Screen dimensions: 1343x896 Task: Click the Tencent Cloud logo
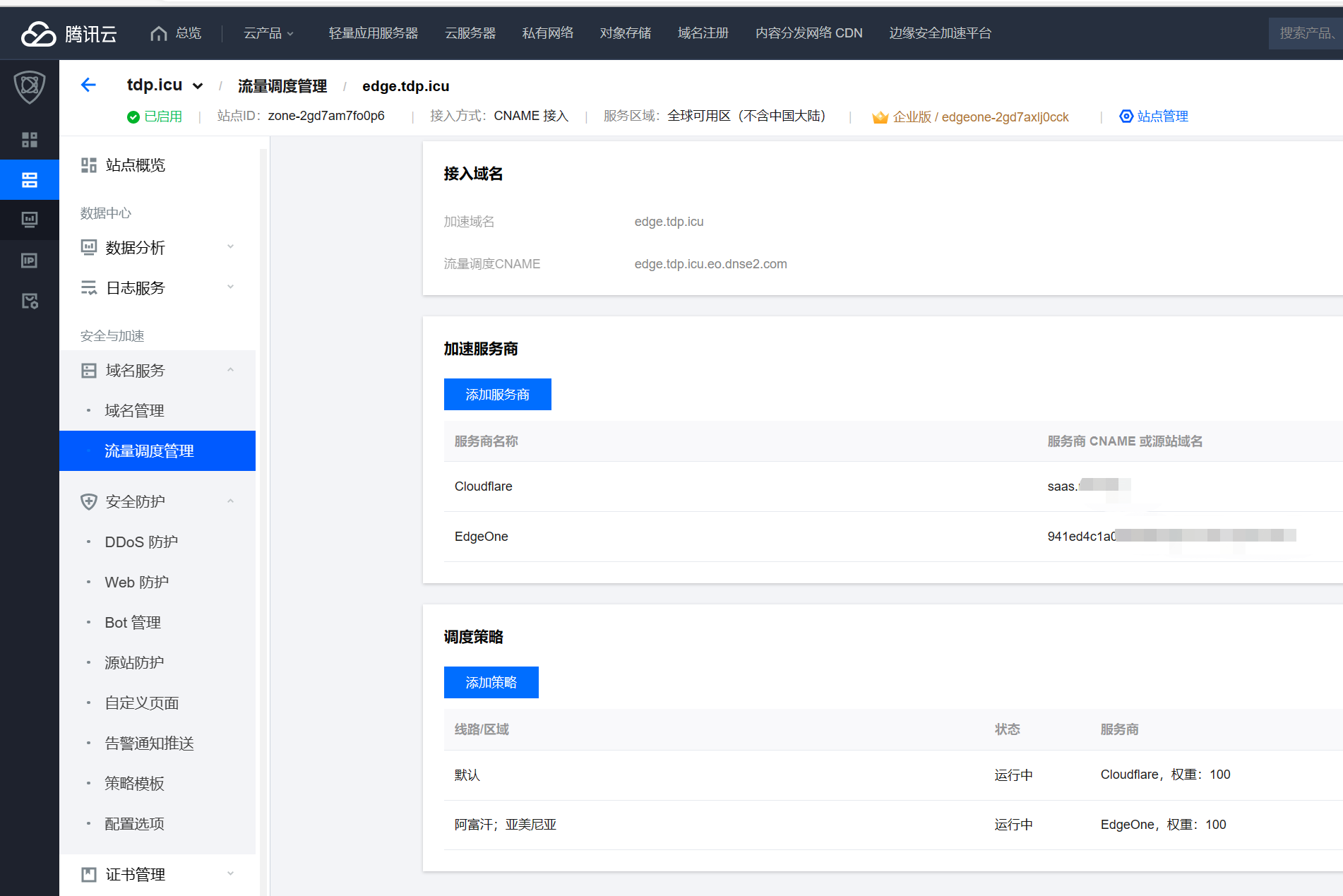coord(68,33)
